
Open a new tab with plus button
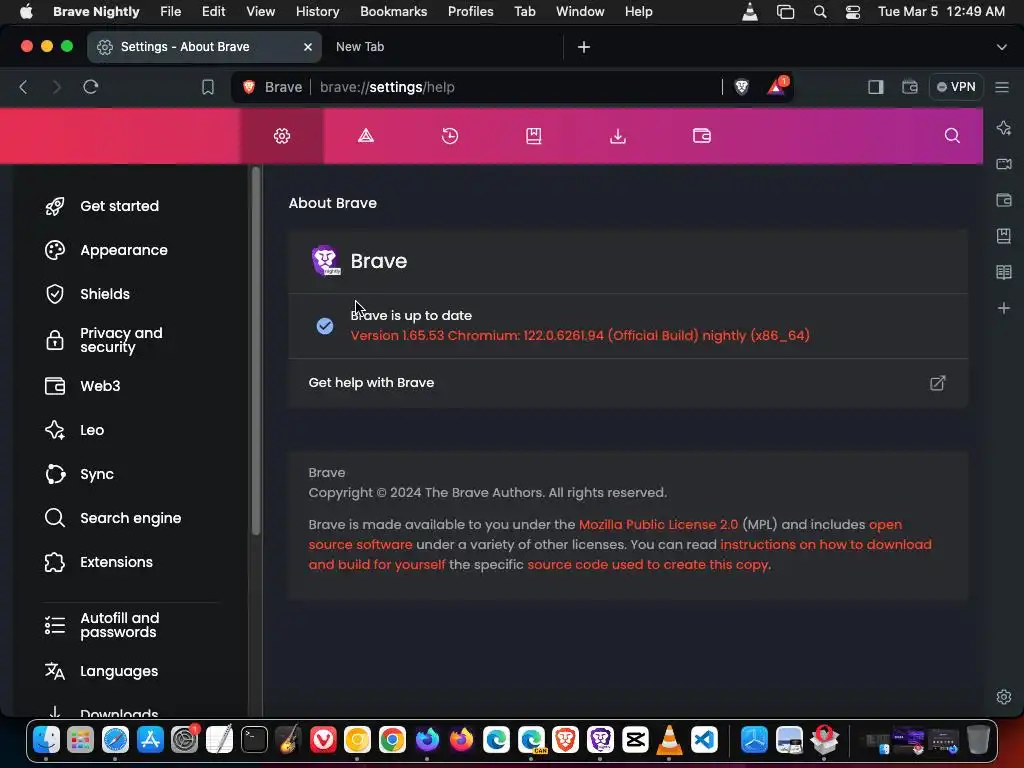tap(584, 47)
